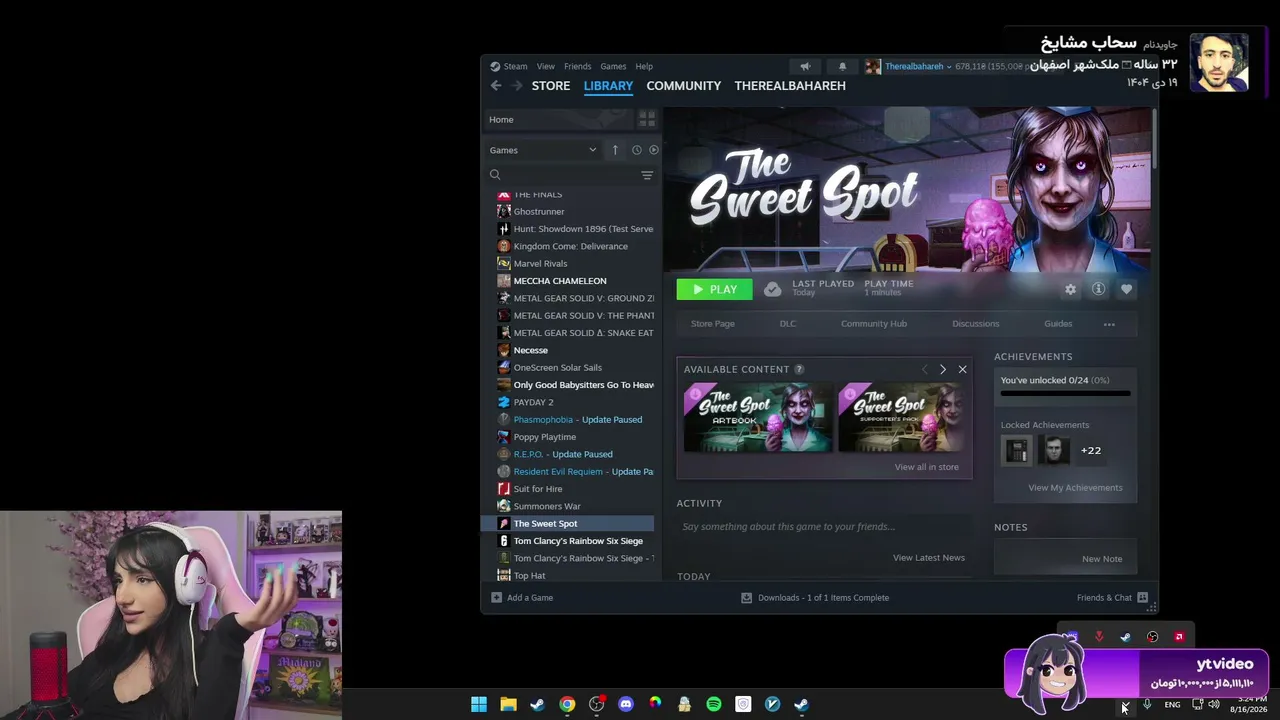Image resolution: width=1280 pixels, height=720 pixels.
Task: Expand the Games filter dropdown
Action: click(543, 150)
